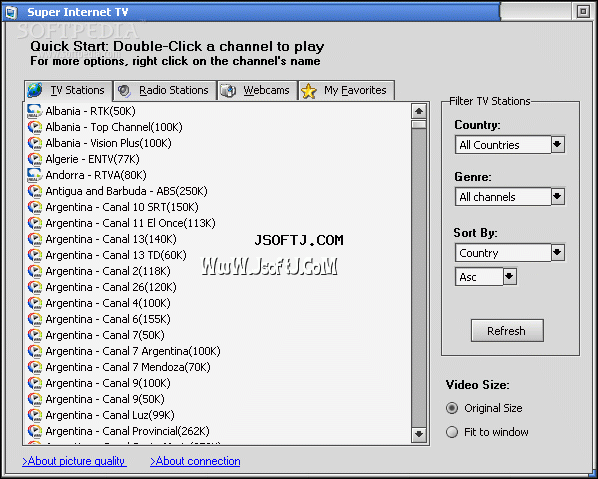Click the Country sort combo box field

click(503, 253)
